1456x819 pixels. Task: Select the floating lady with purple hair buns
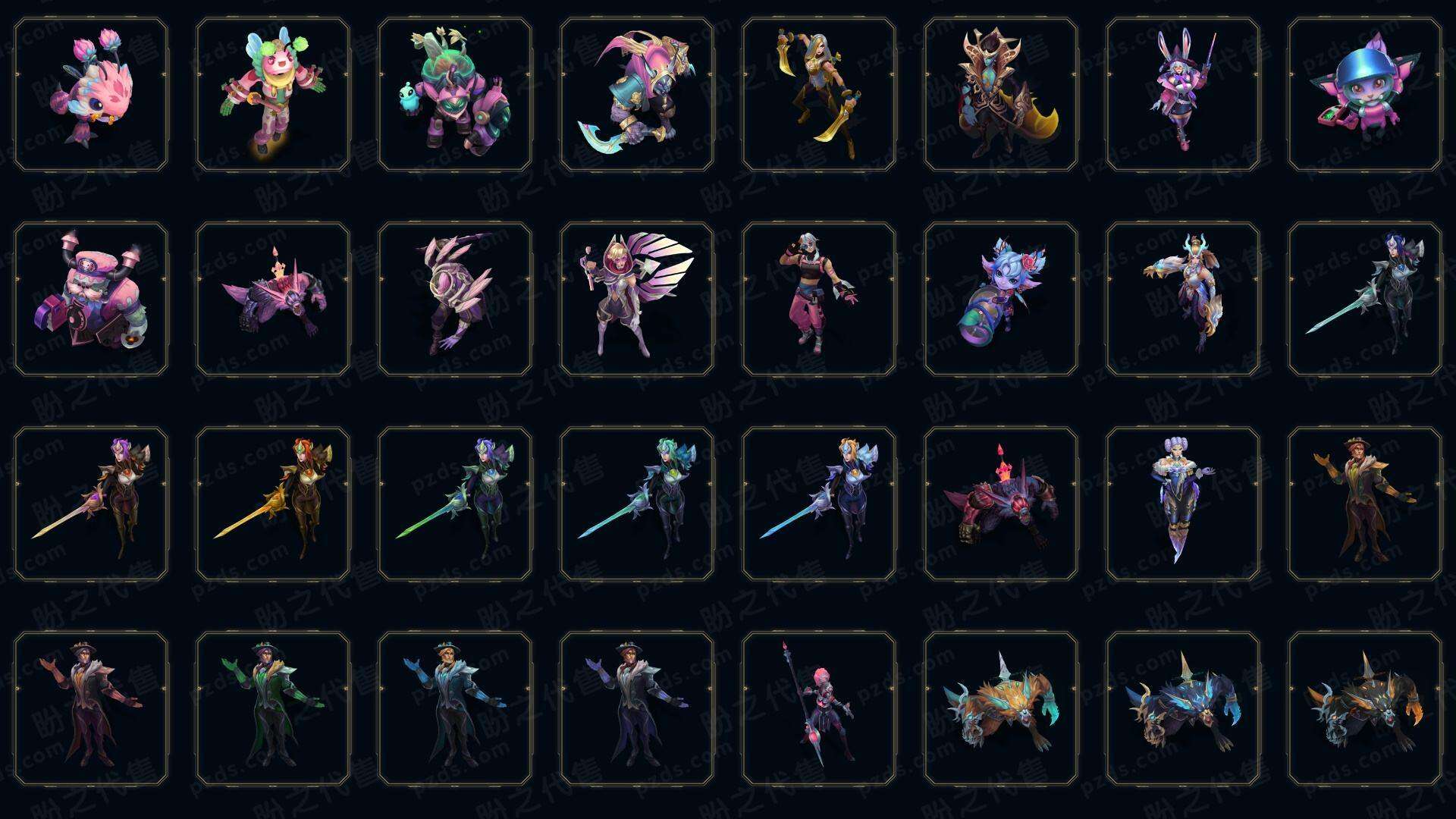(x=1183, y=504)
